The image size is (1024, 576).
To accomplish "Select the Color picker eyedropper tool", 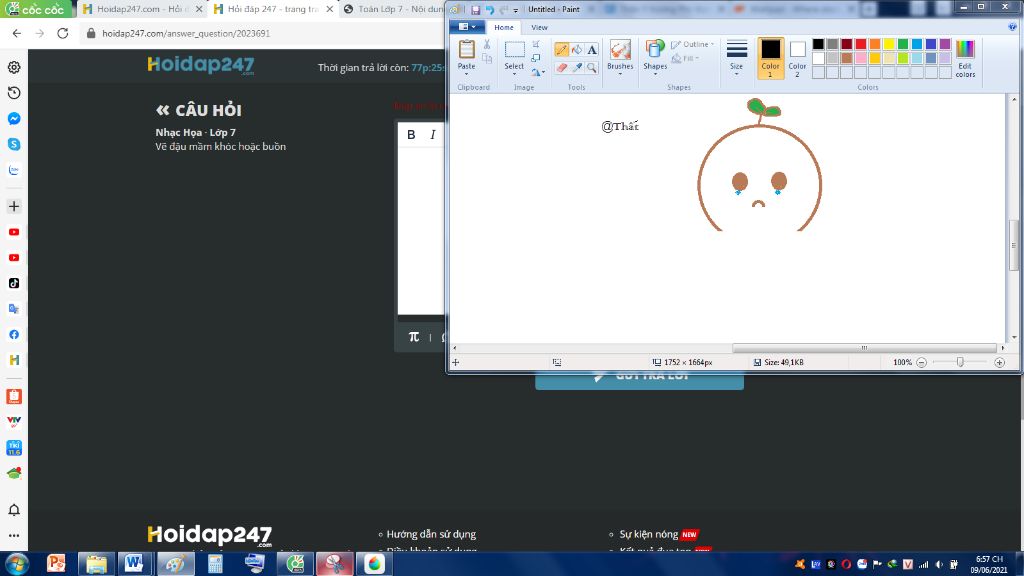I will pyautogui.click(x=577, y=67).
